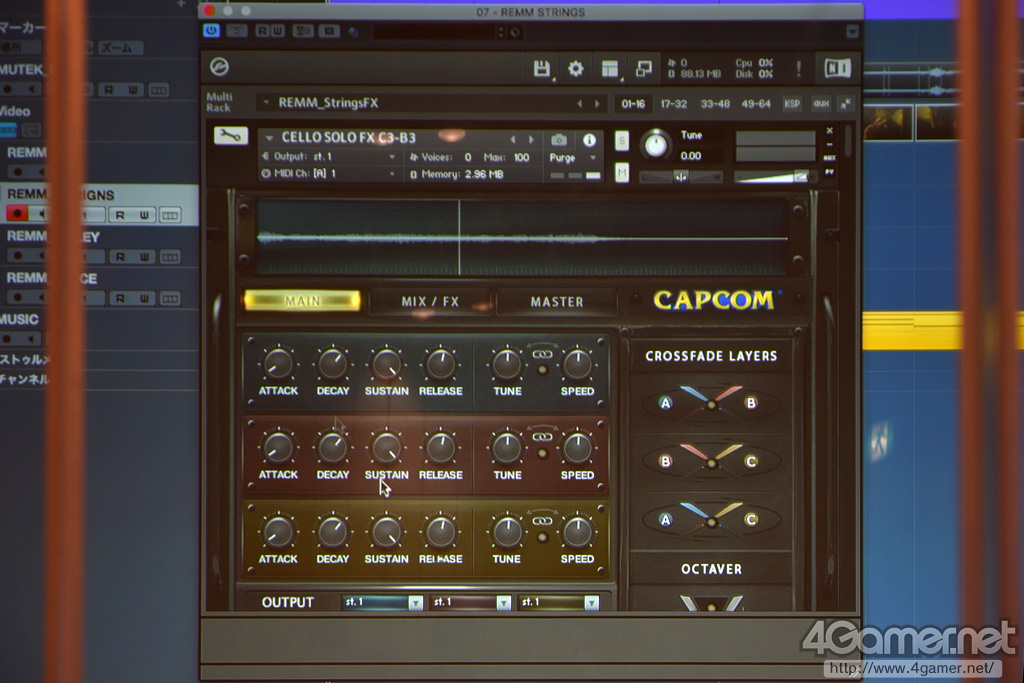The image size is (1024, 683).
Task: Click the lanes icon on the REMM track ending in CE
Action: click(x=170, y=298)
